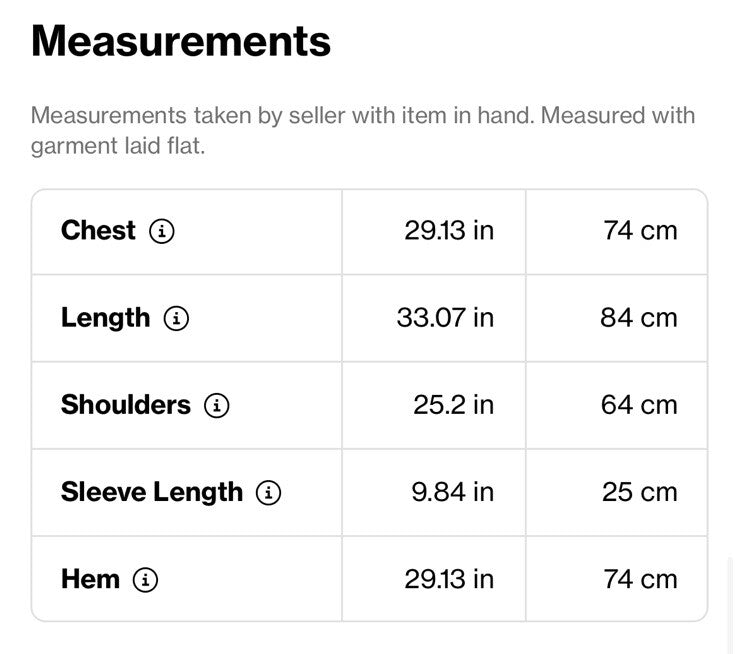Click the 29.13 in Hem value
This screenshot has width=739, height=654.
[x=449, y=580]
